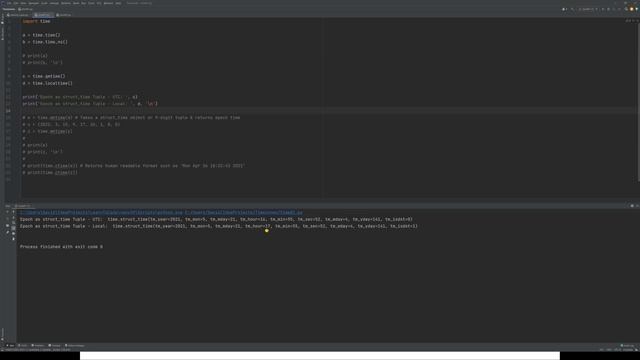
Task: Click the editor vertical scrollbar
Action: coord(638,102)
